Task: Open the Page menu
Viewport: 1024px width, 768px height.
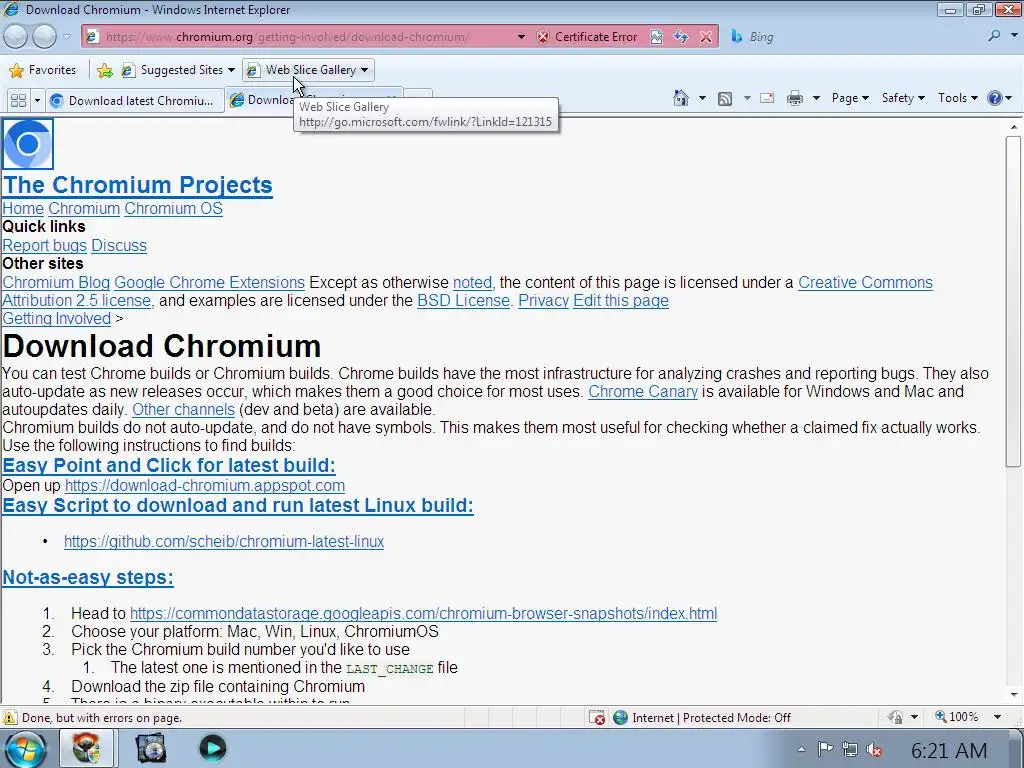Action: (850, 98)
